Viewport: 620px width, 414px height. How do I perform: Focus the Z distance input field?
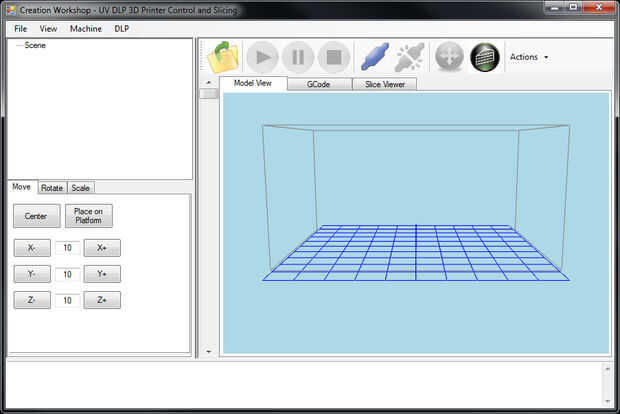click(x=67, y=300)
